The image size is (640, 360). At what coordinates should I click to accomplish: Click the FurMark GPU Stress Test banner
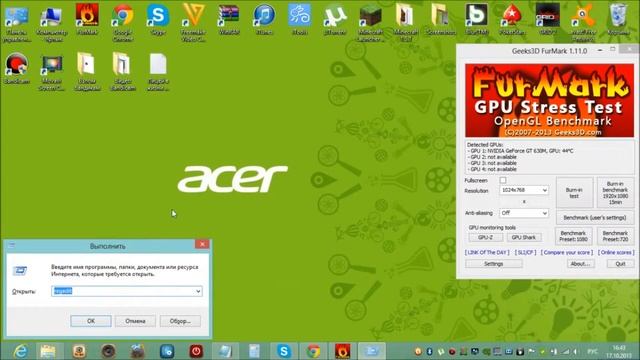click(x=549, y=100)
